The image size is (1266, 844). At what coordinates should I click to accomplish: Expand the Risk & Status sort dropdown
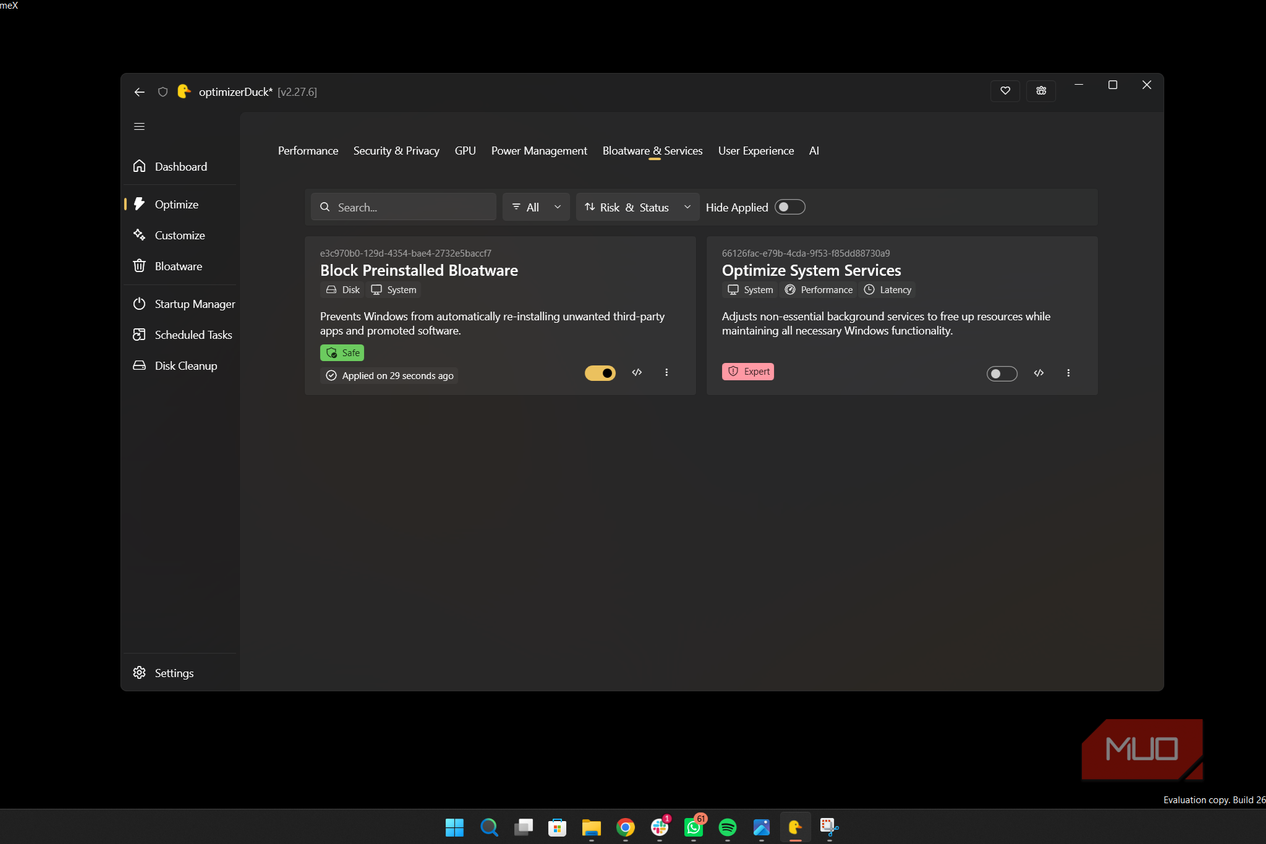637,207
